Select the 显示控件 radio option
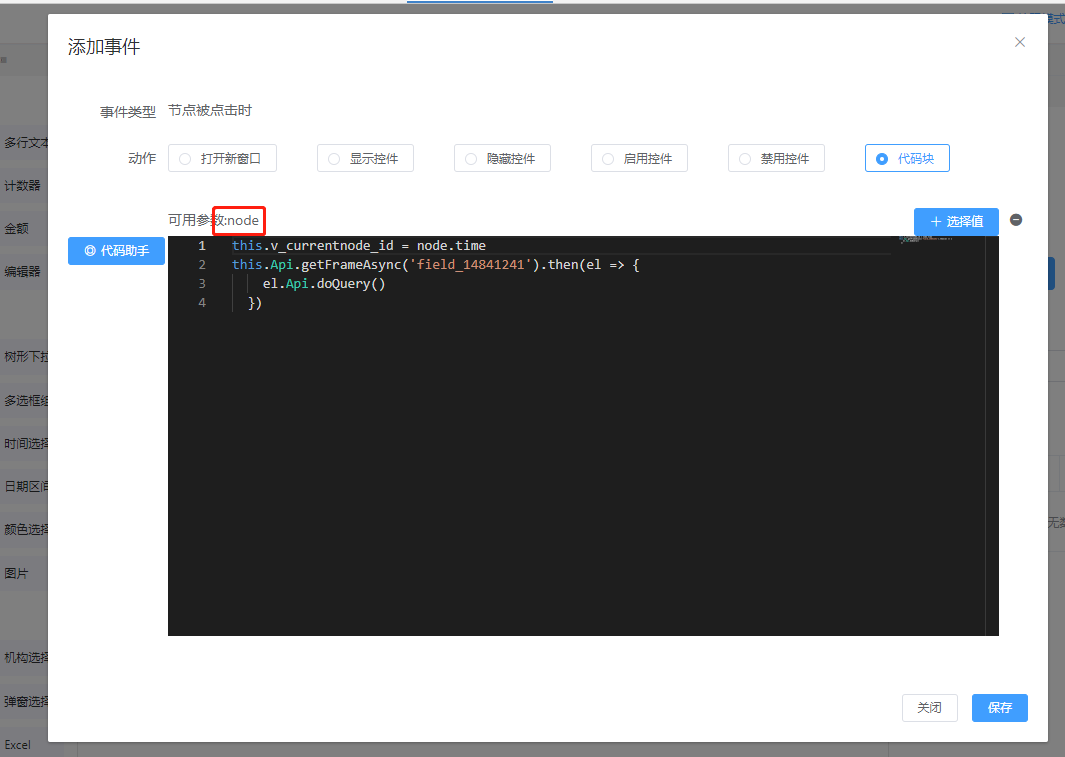 [365, 158]
